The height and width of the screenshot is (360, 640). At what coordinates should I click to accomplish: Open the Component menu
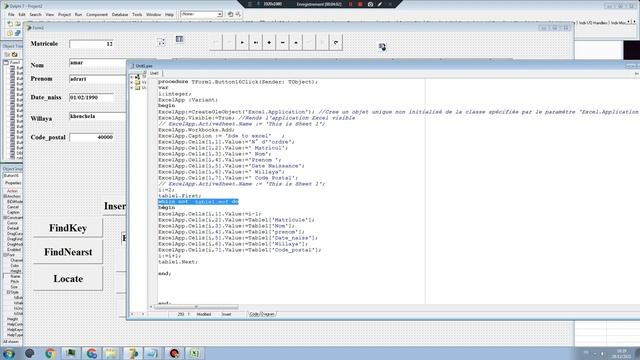(97, 14)
